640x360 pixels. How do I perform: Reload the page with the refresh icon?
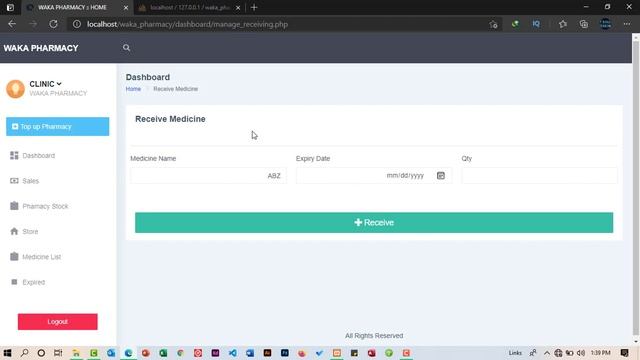tap(53, 24)
